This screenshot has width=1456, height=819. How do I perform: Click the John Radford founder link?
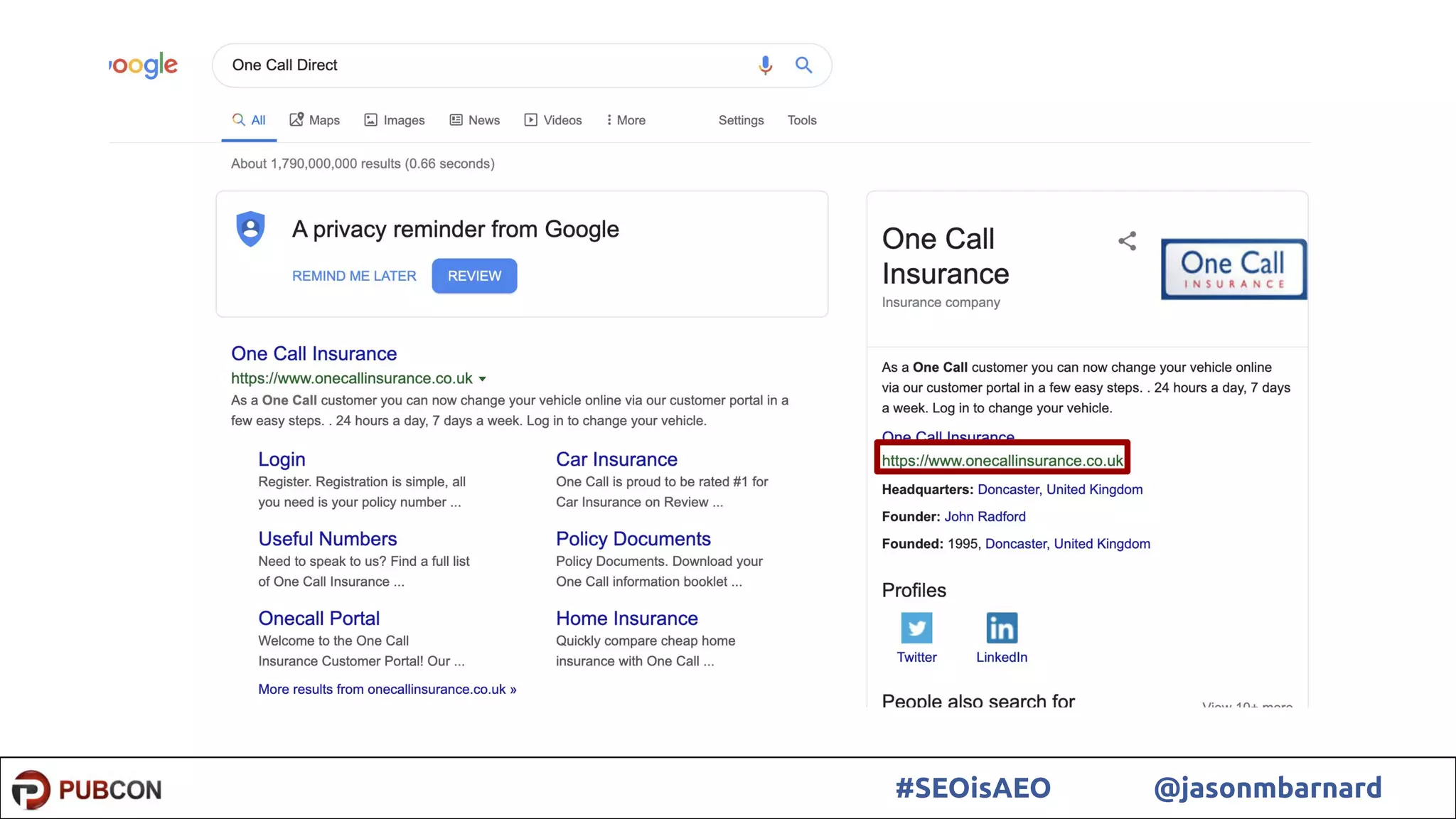985,517
